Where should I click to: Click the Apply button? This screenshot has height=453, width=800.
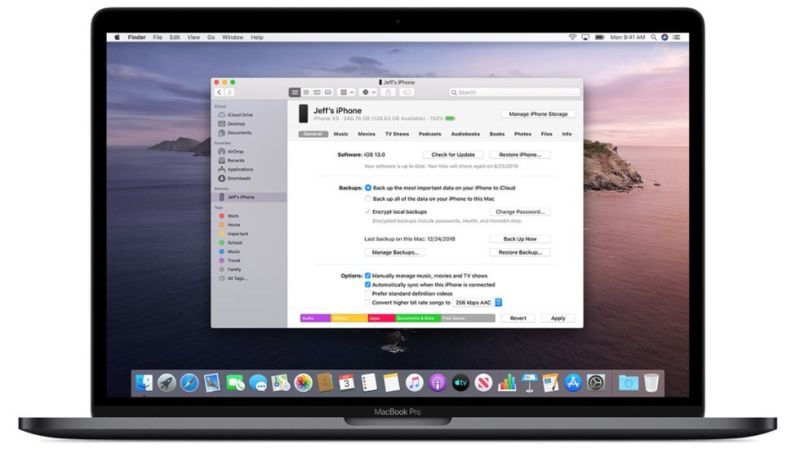558,318
